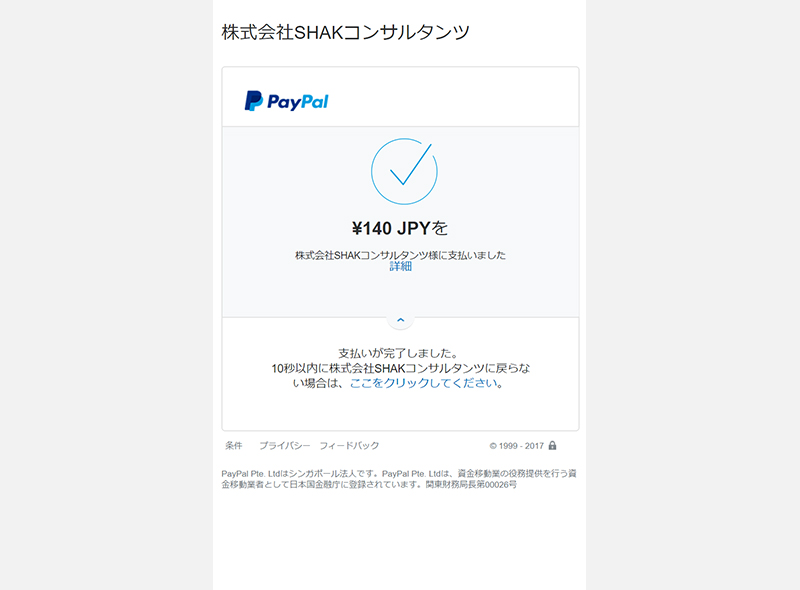The height and width of the screenshot is (590, 800).
Task: Click the PayPal Pte. Ltd legal disclaimer
Action: click(x=399, y=479)
